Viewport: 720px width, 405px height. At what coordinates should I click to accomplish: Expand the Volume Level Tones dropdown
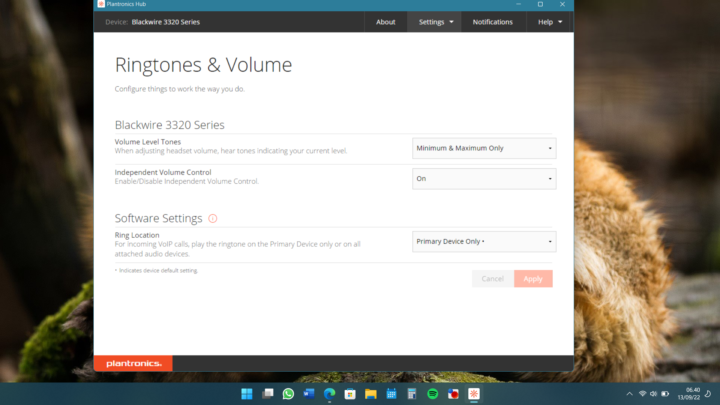[484, 148]
